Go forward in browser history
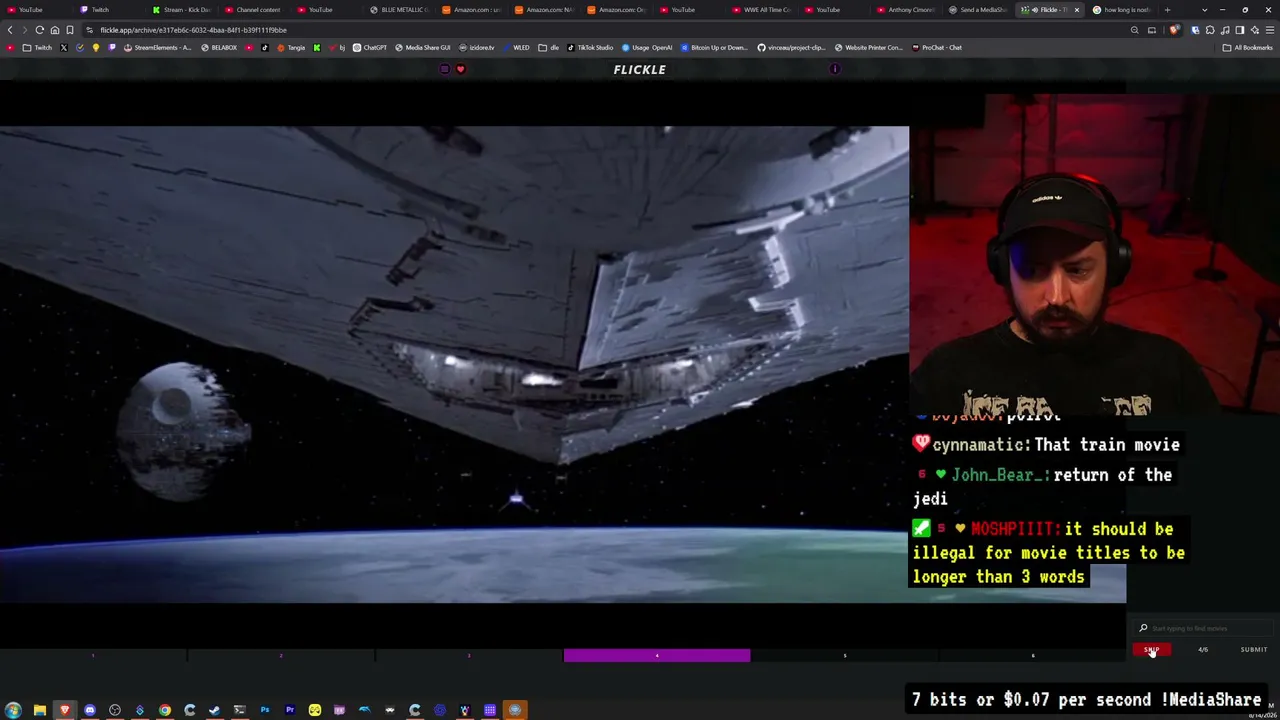 (25, 30)
